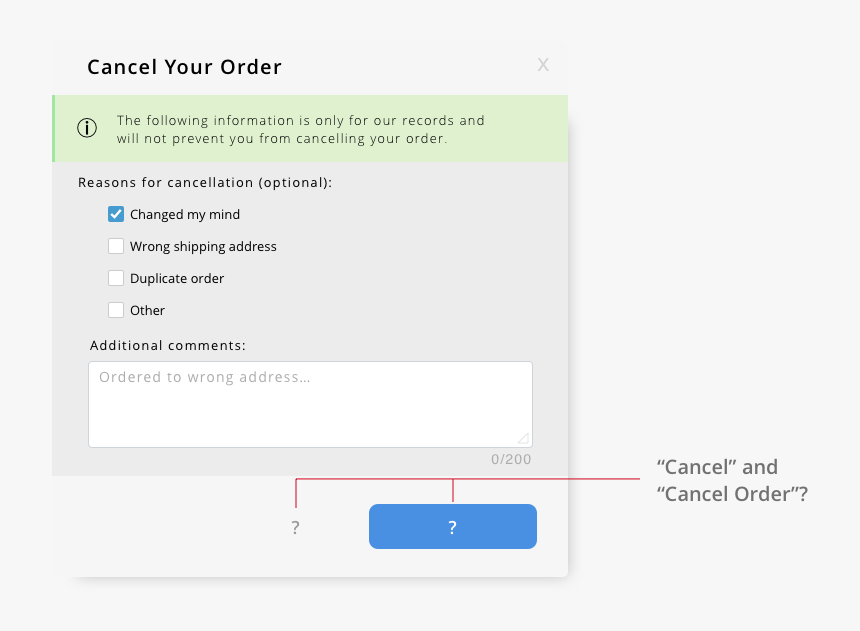Screen dimensions: 860x631
Task: Close the Cancel Your Order dialog
Action: coord(543,65)
